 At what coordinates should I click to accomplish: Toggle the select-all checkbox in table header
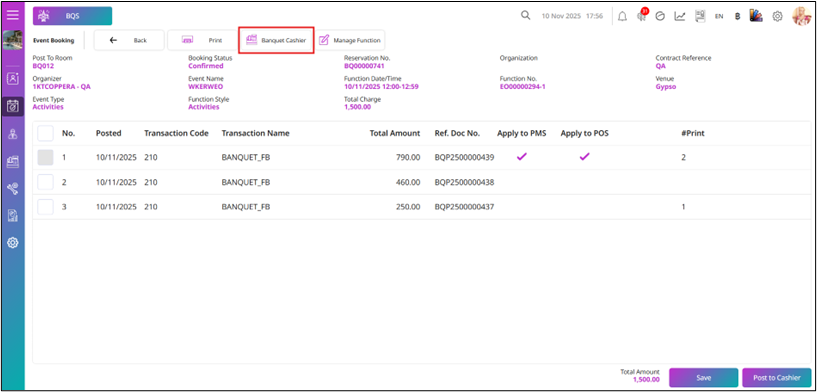(x=45, y=133)
